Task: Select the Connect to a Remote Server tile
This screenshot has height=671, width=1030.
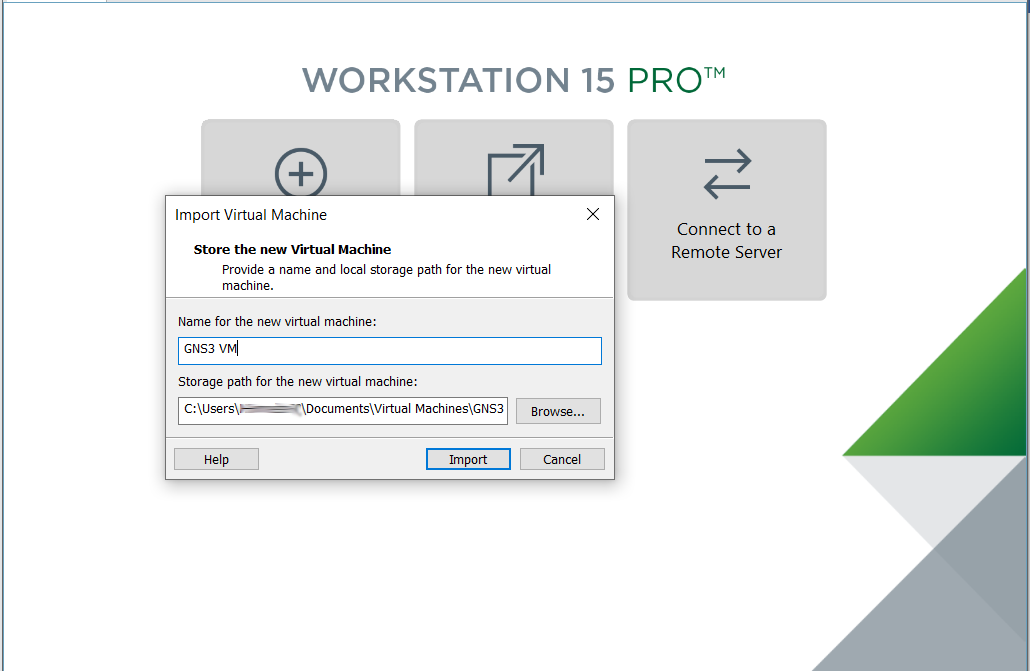Action: pyautogui.click(x=727, y=210)
